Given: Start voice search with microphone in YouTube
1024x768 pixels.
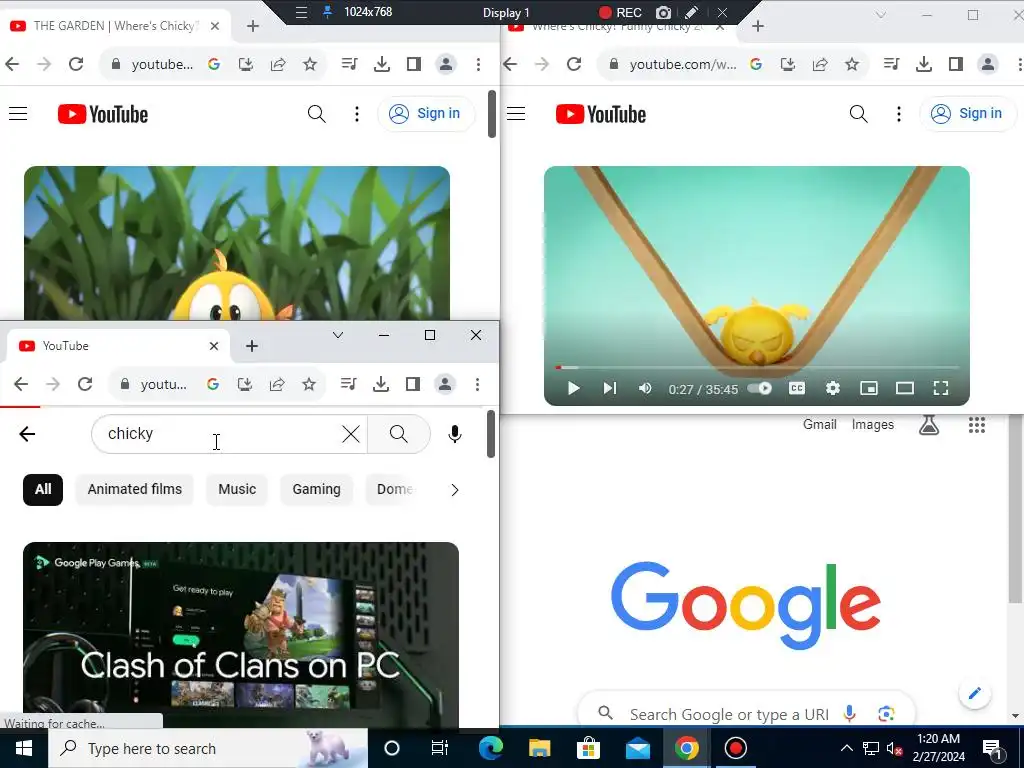Looking at the screenshot, I should 455,434.
